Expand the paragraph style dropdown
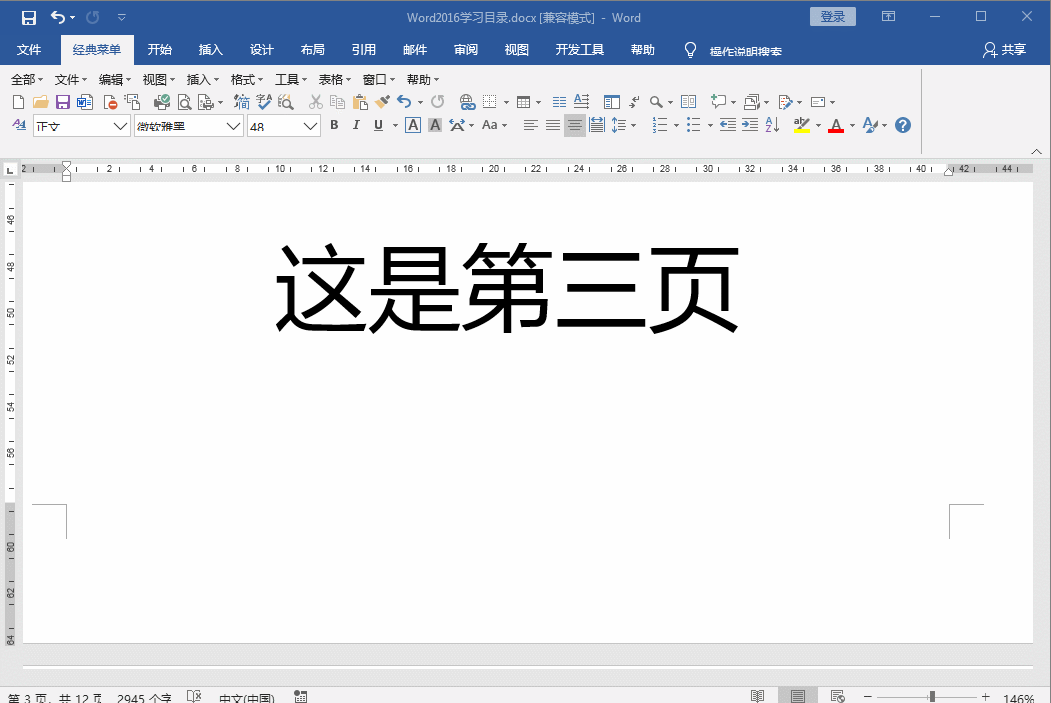This screenshot has width=1051, height=703. tap(120, 125)
